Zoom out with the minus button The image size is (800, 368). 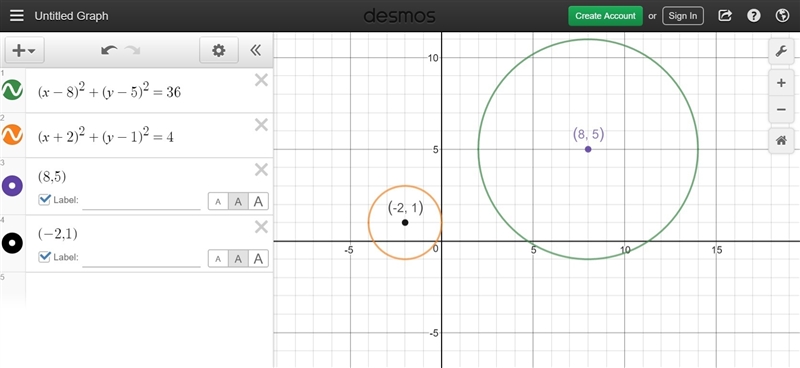781,109
